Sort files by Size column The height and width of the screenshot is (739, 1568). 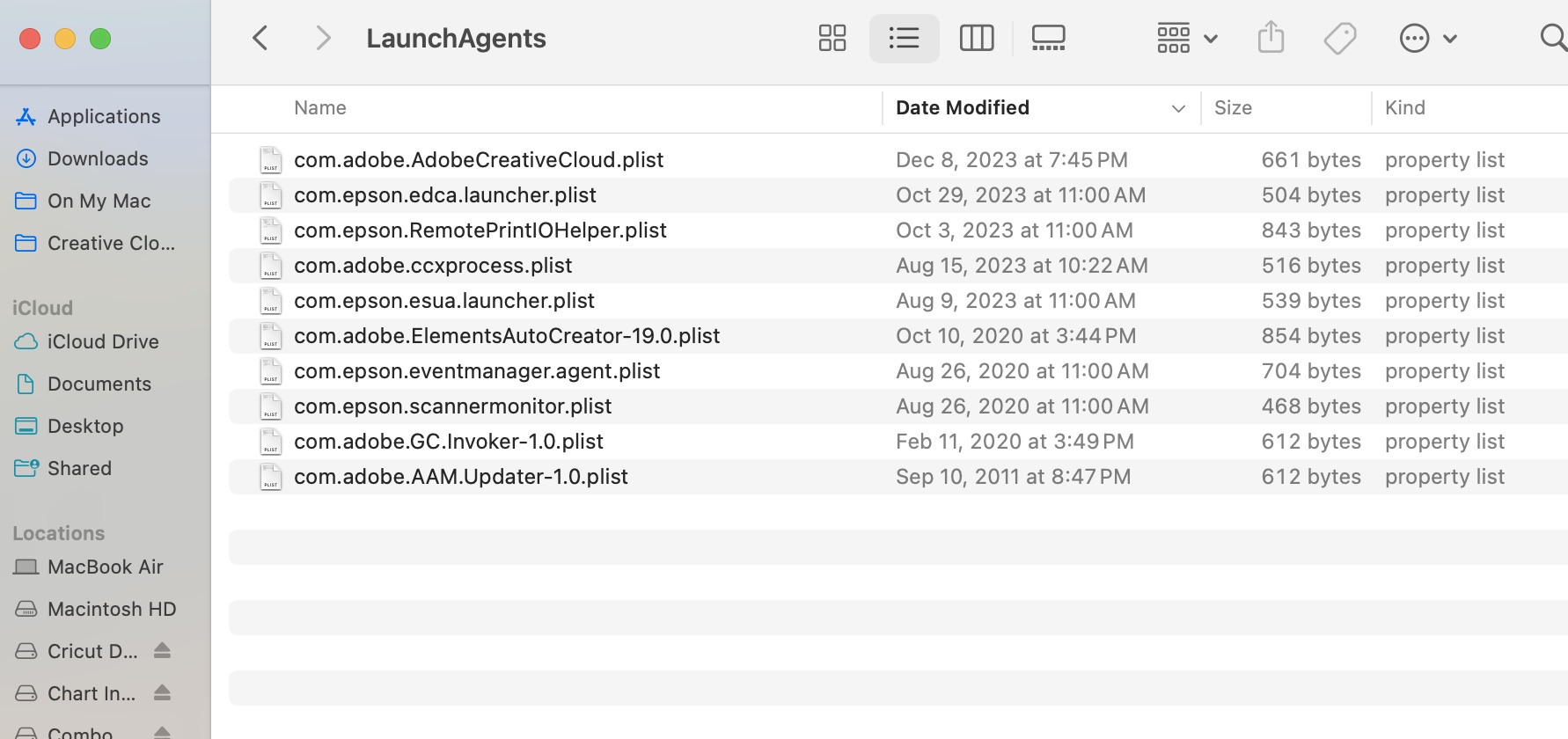click(1233, 108)
